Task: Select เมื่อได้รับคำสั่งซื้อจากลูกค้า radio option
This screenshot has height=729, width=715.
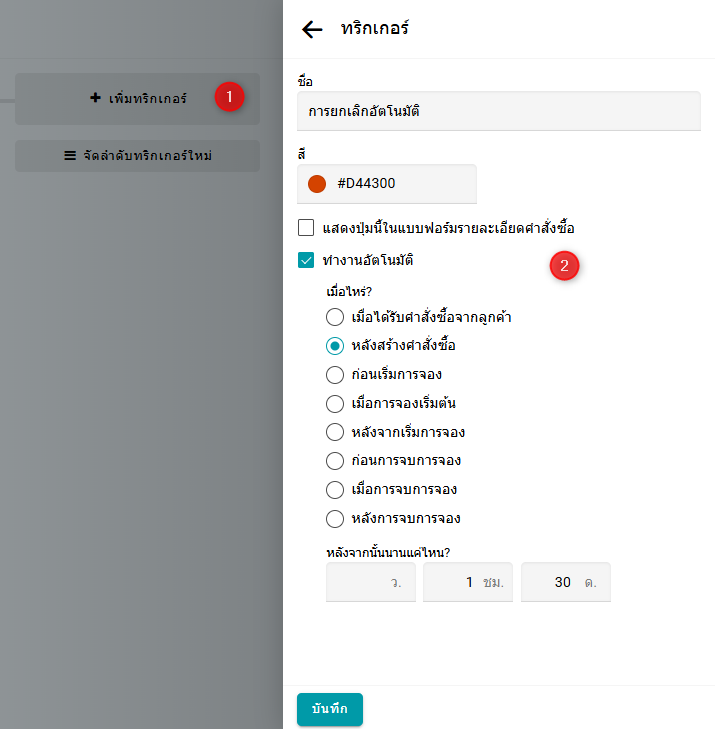Action: point(335,317)
